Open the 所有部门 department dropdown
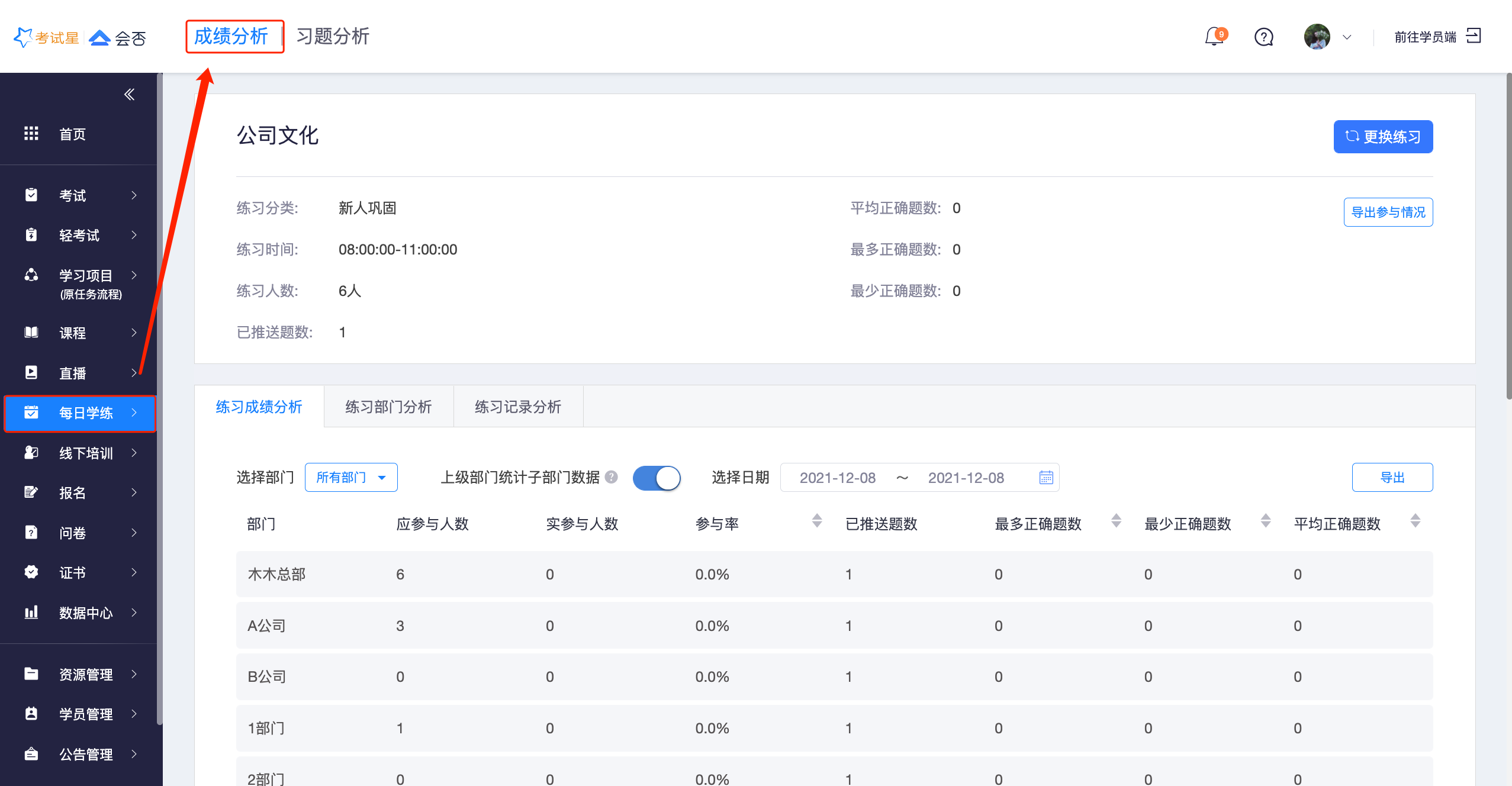The image size is (1512, 786). click(351, 478)
